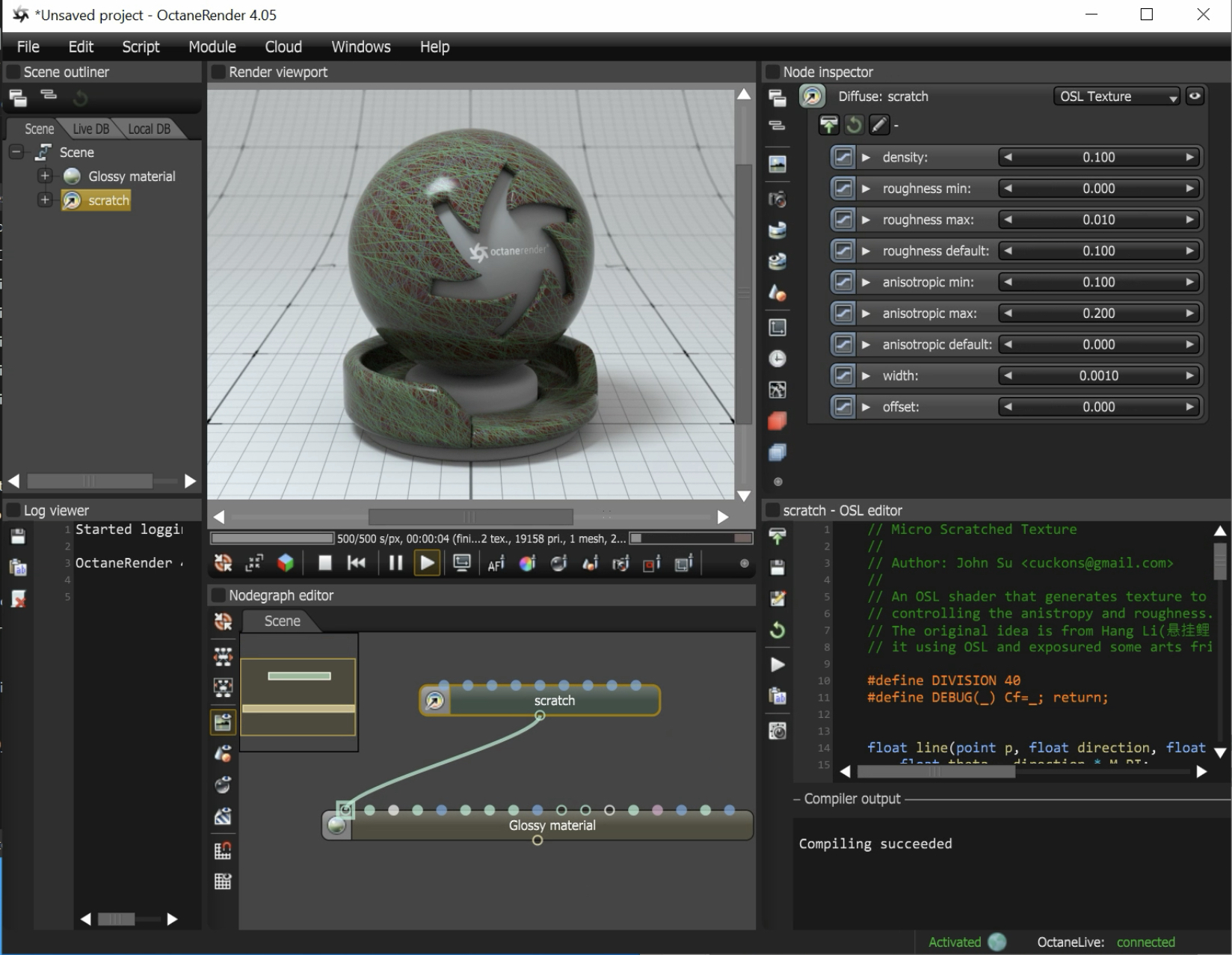1232x955 pixels.
Task: Toggle the eye icon beside OSL Texture
Action: (1195, 96)
